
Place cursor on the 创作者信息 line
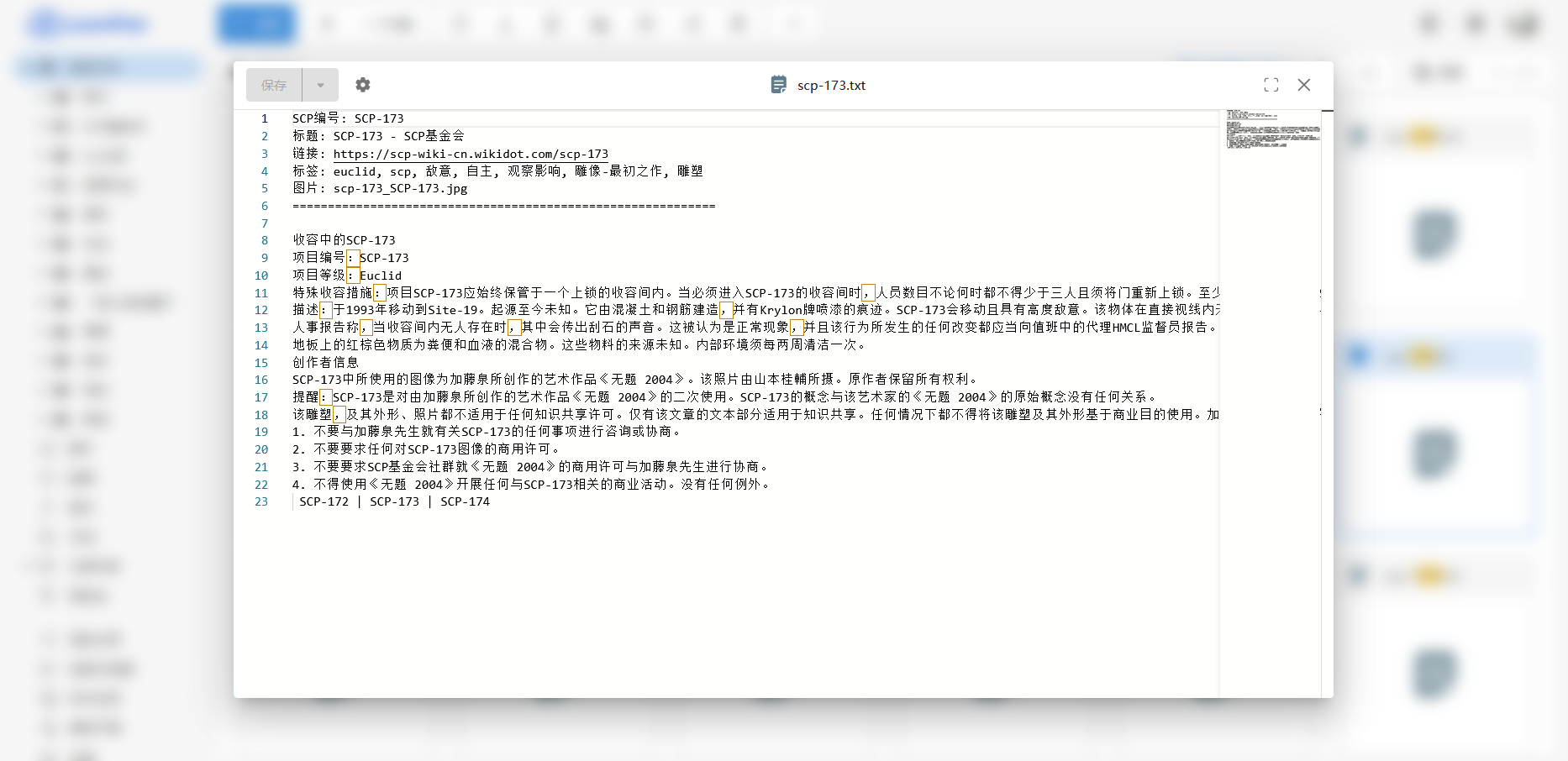[x=325, y=362]
